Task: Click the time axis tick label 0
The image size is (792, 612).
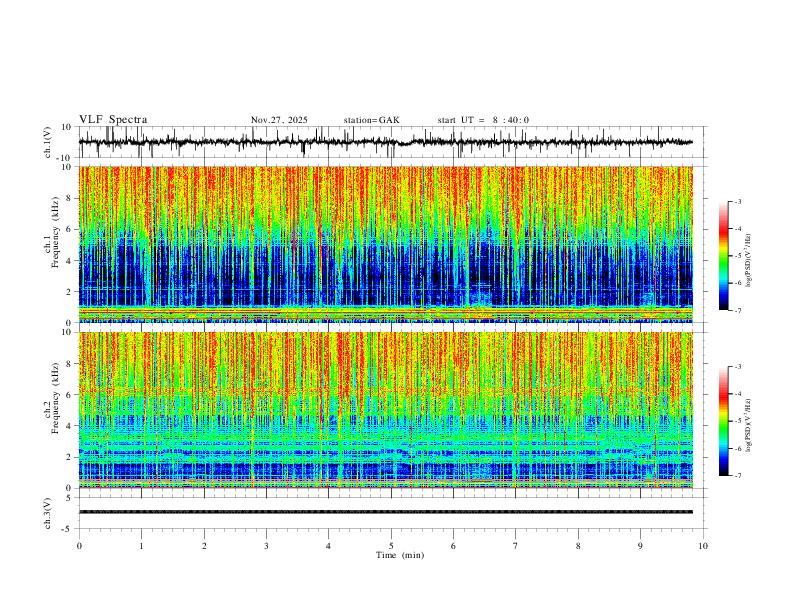Action: [x=79, y=546]
